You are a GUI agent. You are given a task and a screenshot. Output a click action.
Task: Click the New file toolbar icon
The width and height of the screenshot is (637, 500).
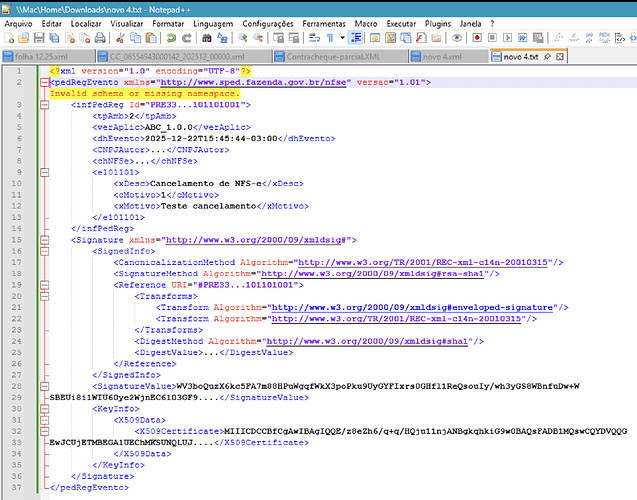pos(10,37)
